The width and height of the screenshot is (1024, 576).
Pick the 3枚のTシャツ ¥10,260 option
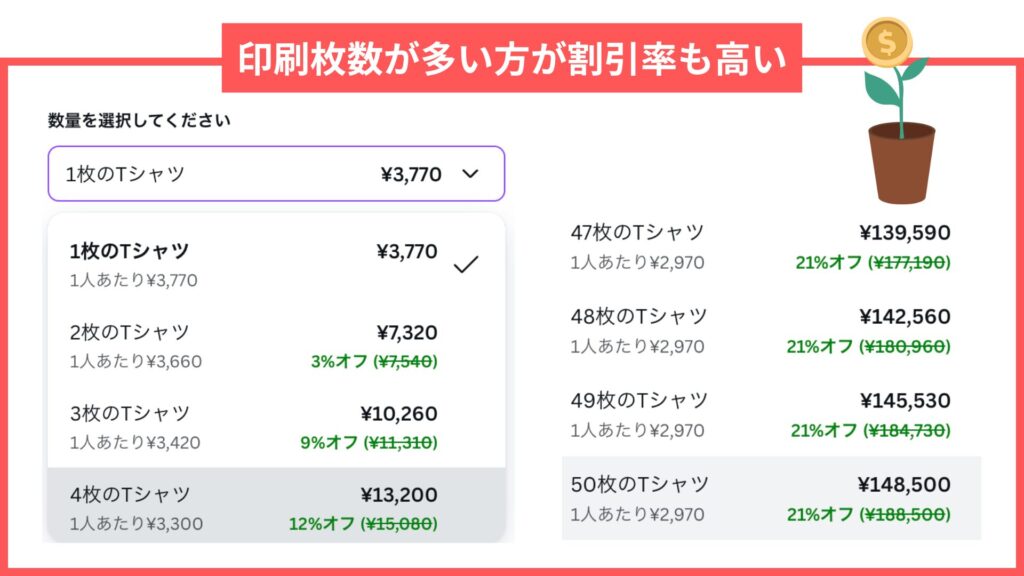coord(276,426)
